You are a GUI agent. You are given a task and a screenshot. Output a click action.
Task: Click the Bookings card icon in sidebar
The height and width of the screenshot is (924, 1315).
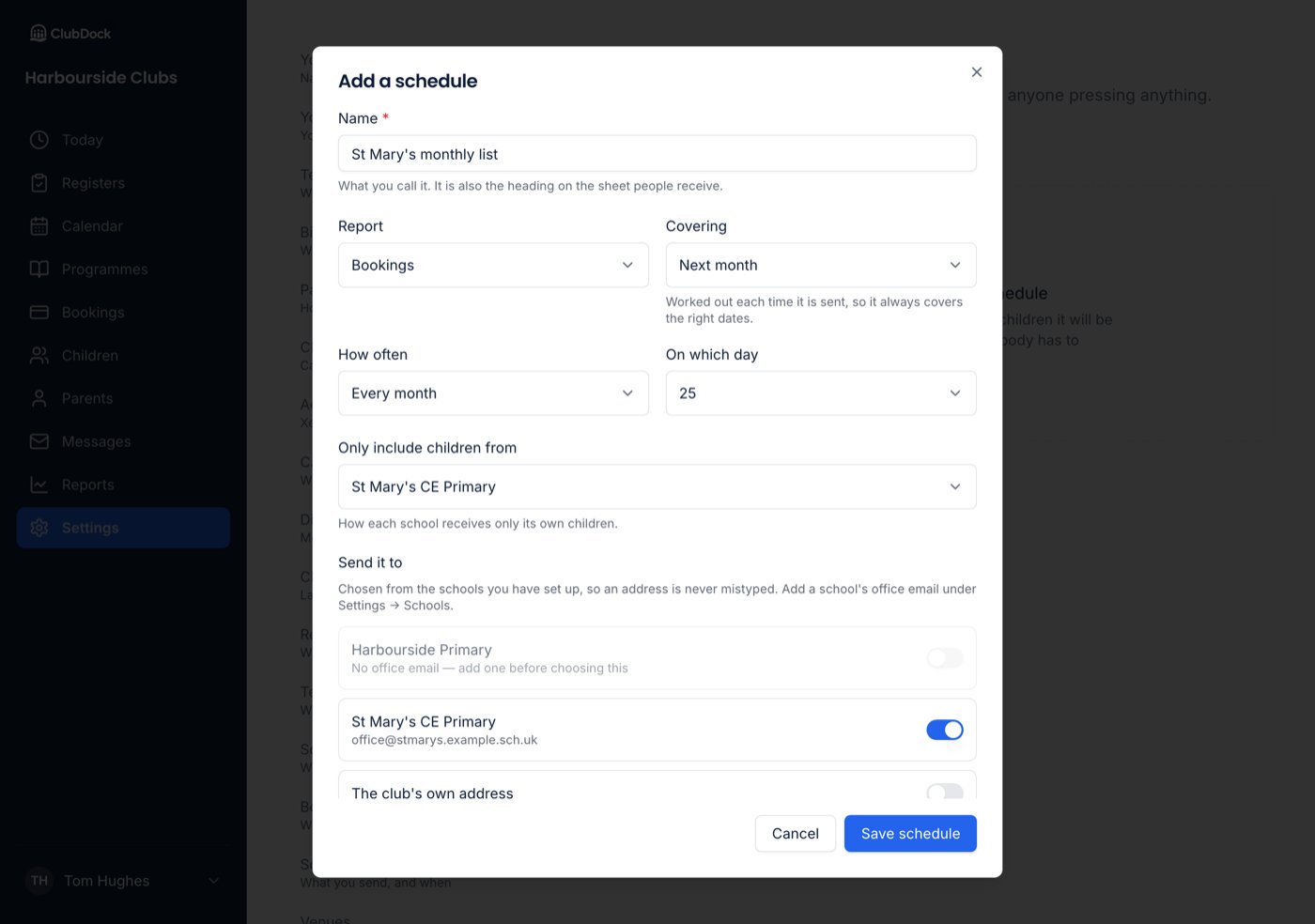pos(39,313)
